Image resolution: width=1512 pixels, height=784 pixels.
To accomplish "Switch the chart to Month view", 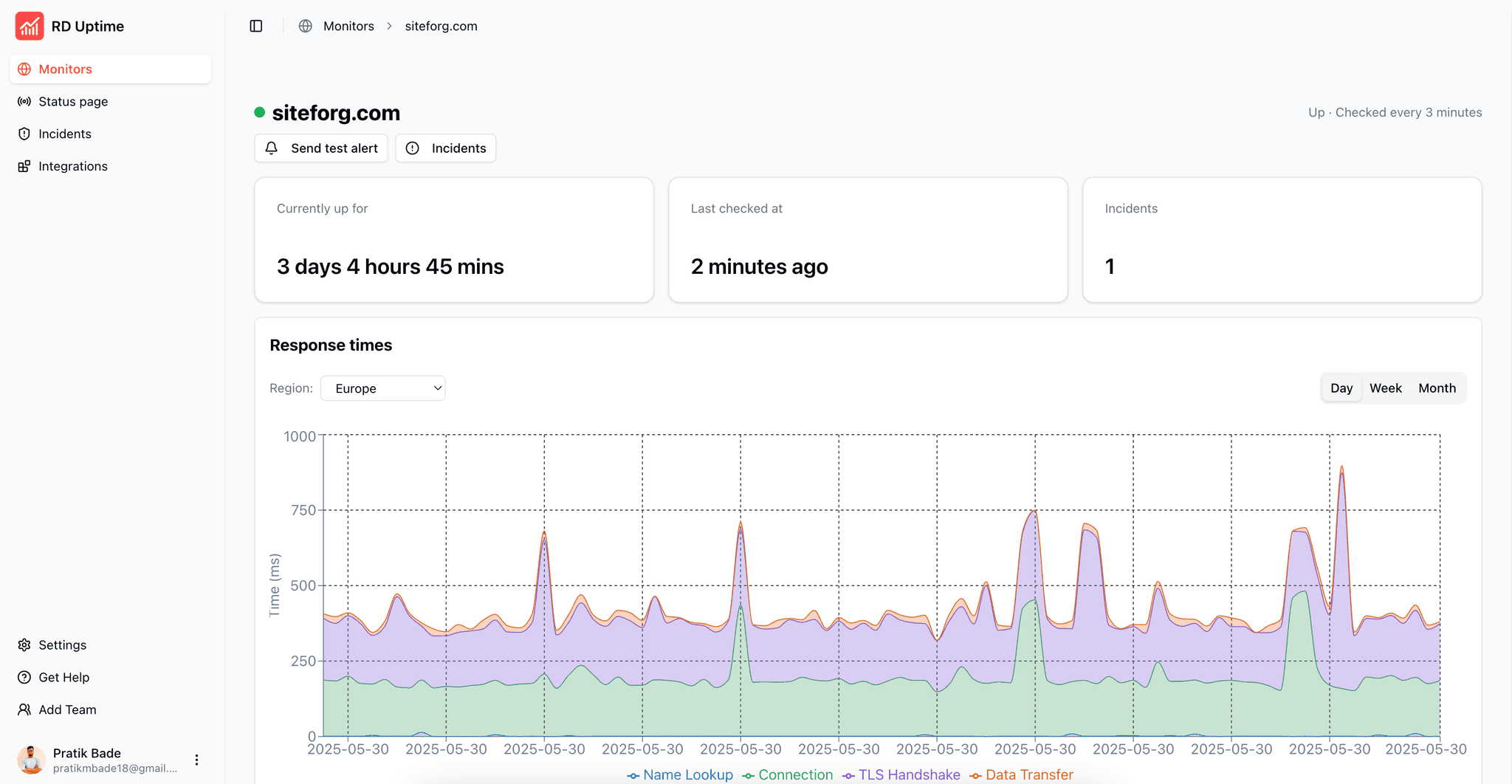I will click(x=1437, y=388).
